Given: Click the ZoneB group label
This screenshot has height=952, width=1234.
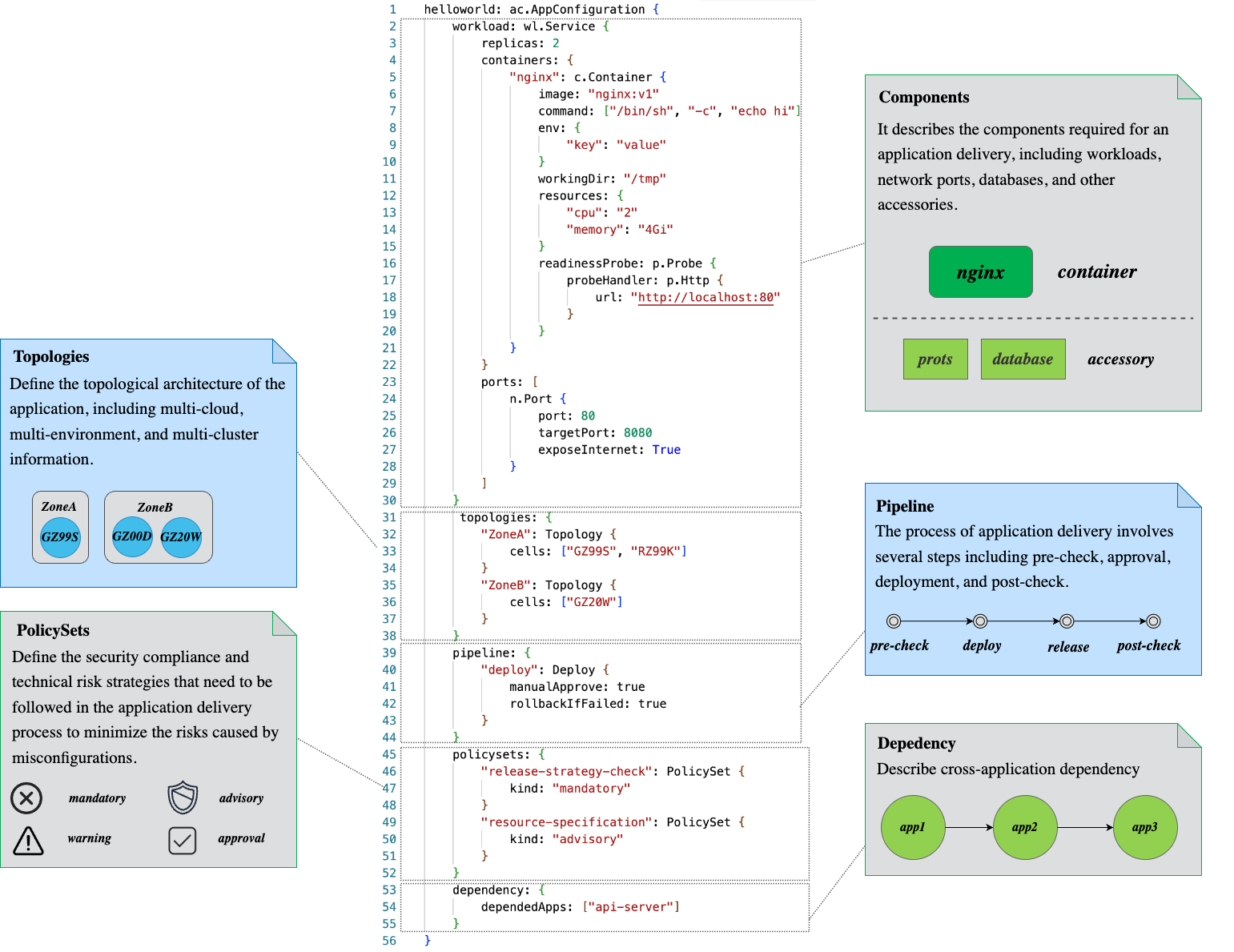Looking at the screenshot, I should 155,508.
